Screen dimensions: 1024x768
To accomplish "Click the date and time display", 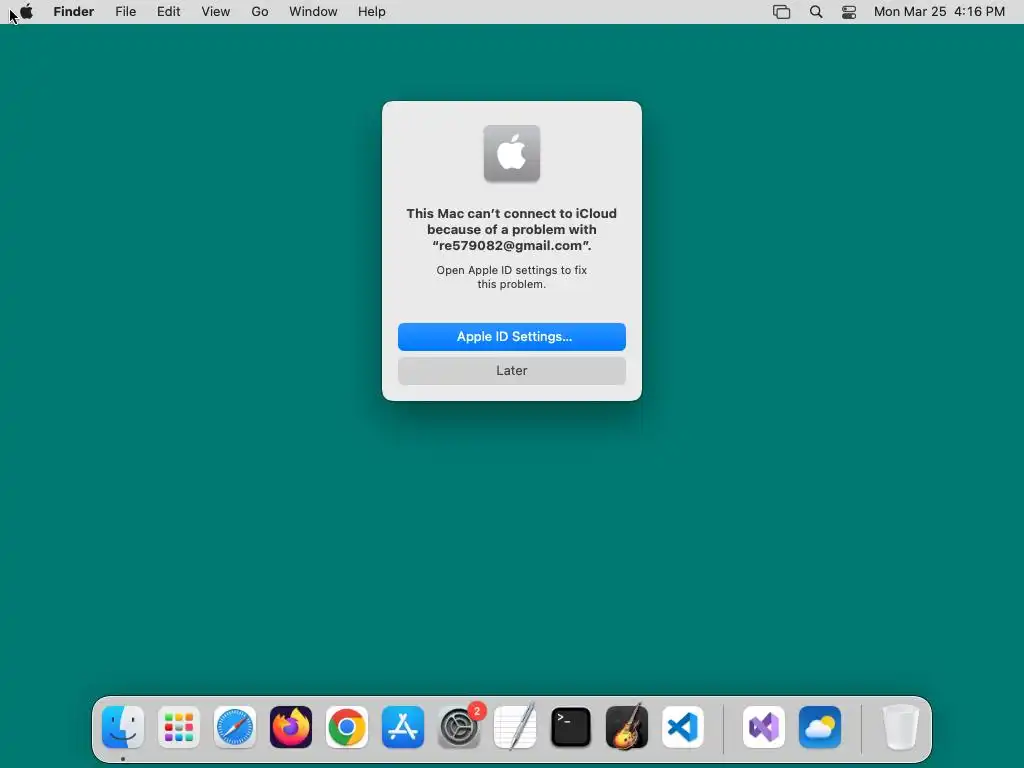I will (x=939, y=12).
